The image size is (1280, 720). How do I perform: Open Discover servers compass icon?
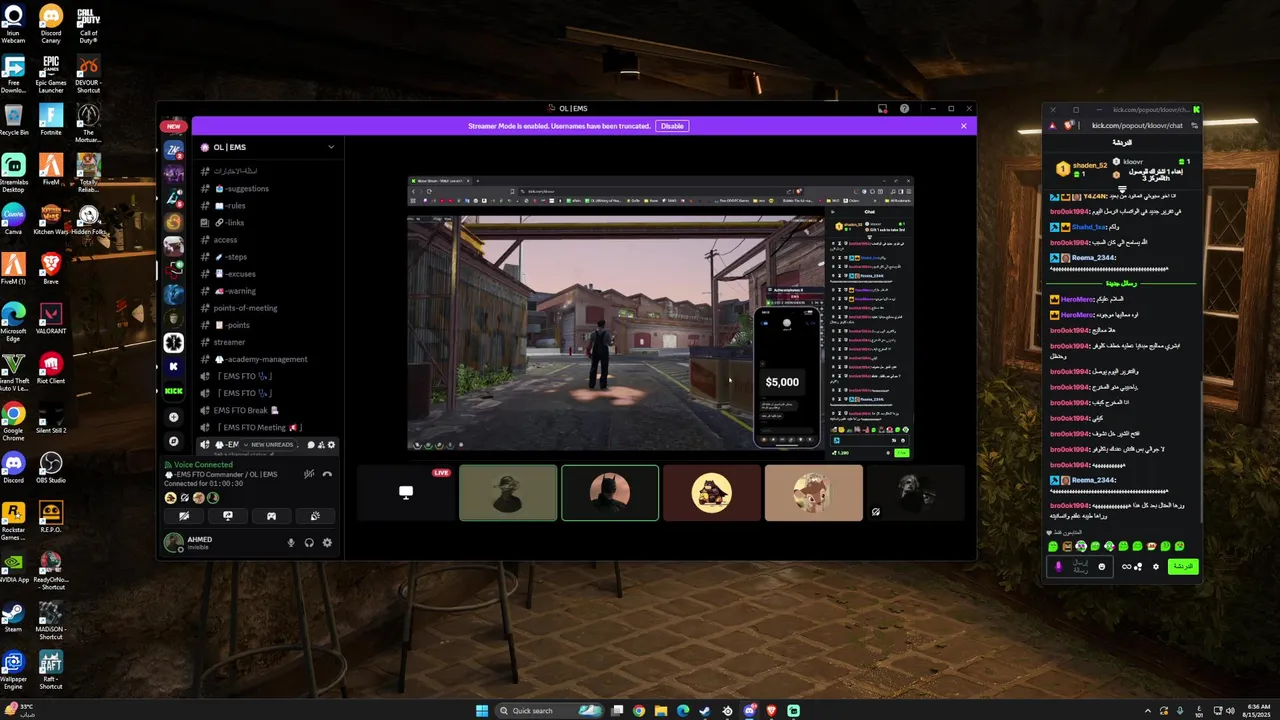click(x=174, y=441)
